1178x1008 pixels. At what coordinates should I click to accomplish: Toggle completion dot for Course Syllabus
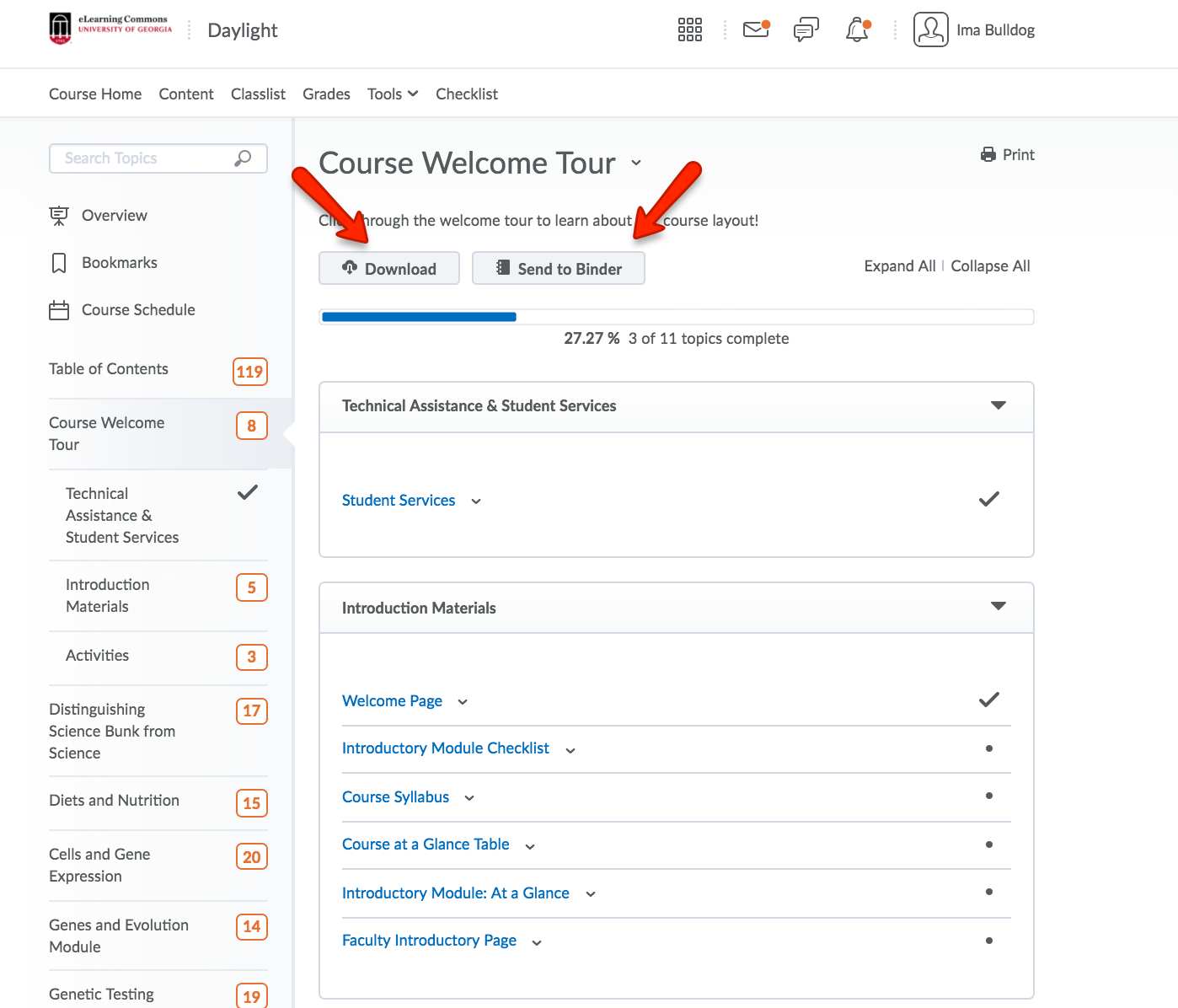(x=988, y=796)
